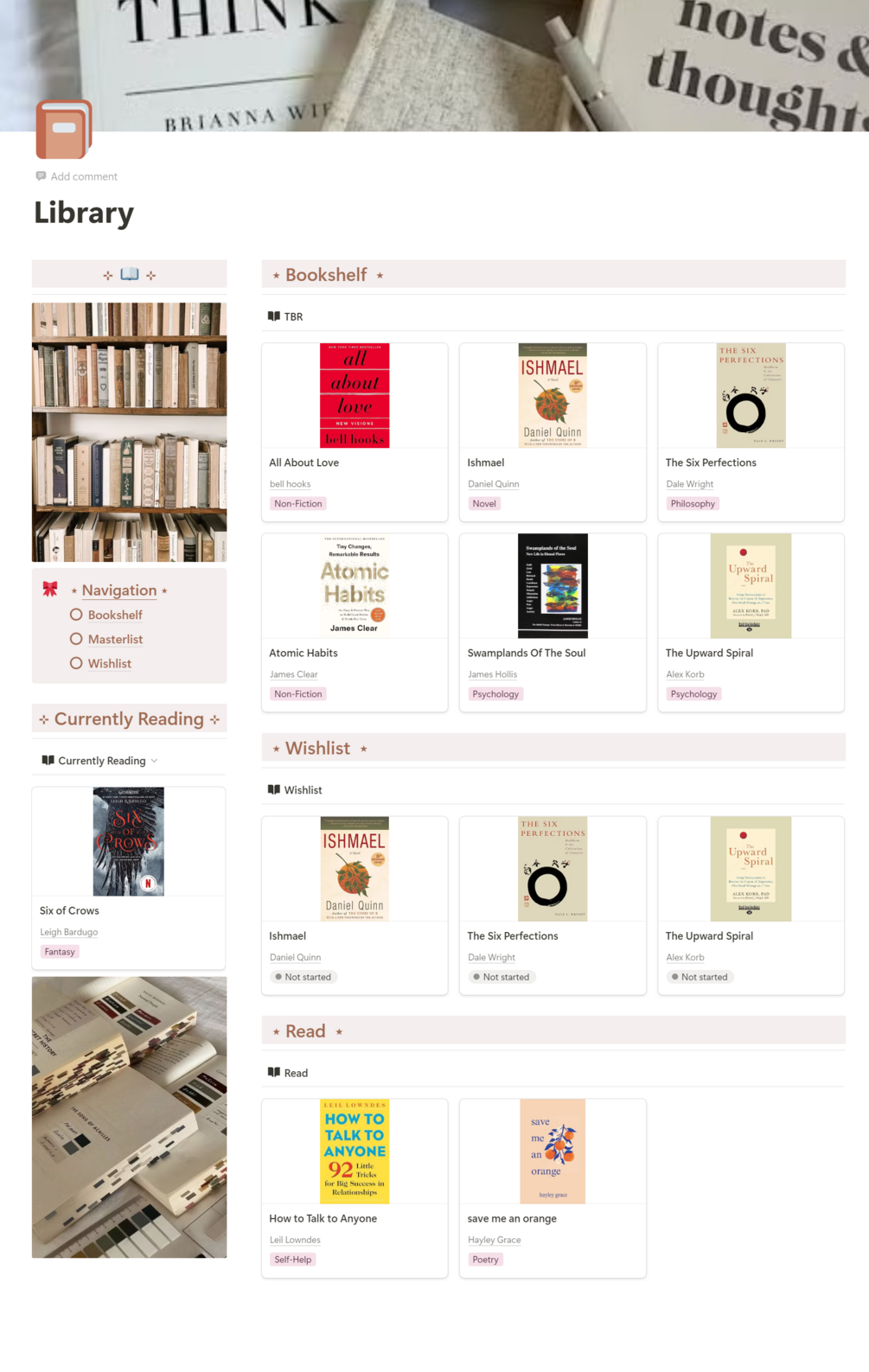This screenshot has height=1372, width=869.
Task: Click the book icon next to TBR view
Action: tap(274, 316)
